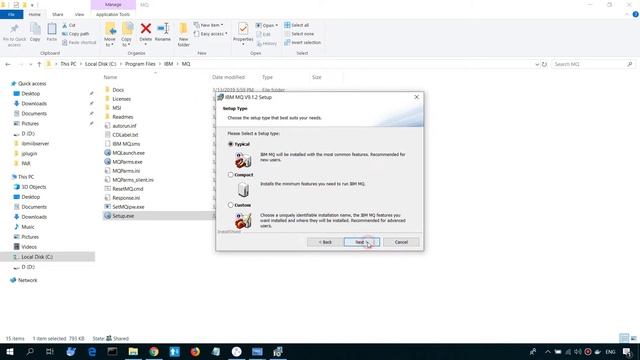640x360 pixels.
Task: Open Chrome from the taskbar
Action: click(x=154, y=351)
